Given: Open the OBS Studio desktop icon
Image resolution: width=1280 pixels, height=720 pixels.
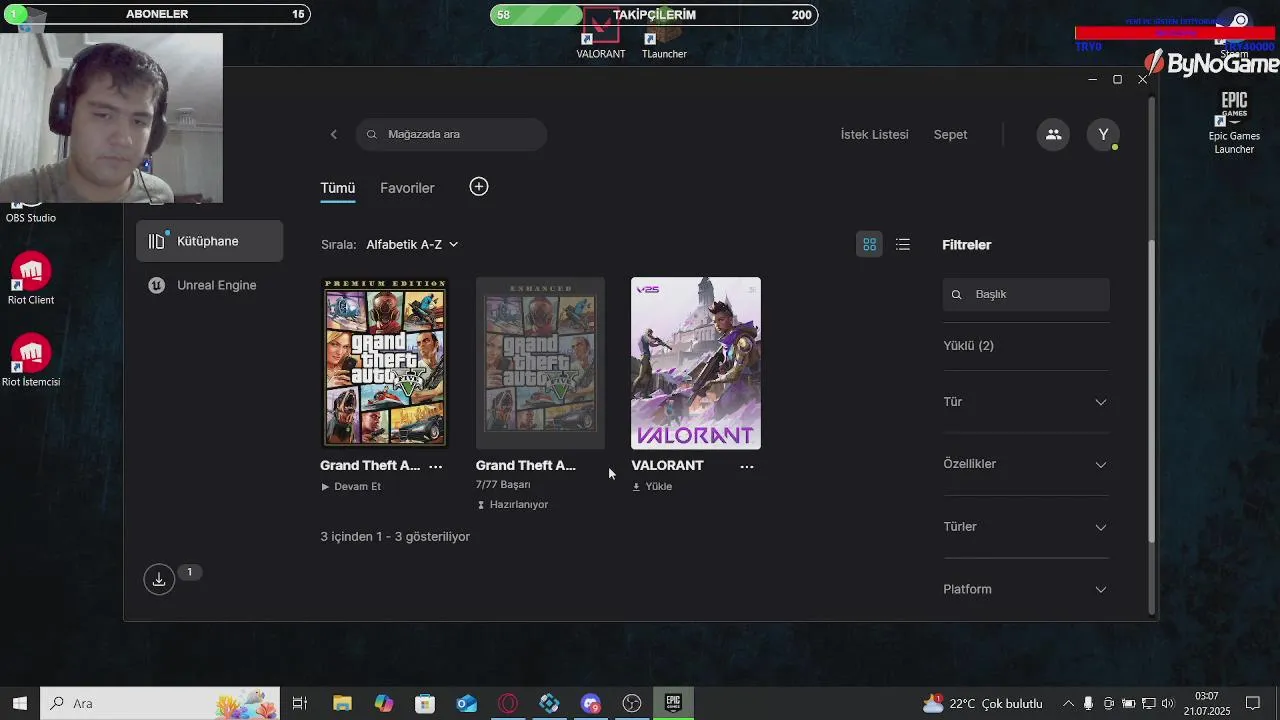Looking at the screenshot, I should pos(31,211).
